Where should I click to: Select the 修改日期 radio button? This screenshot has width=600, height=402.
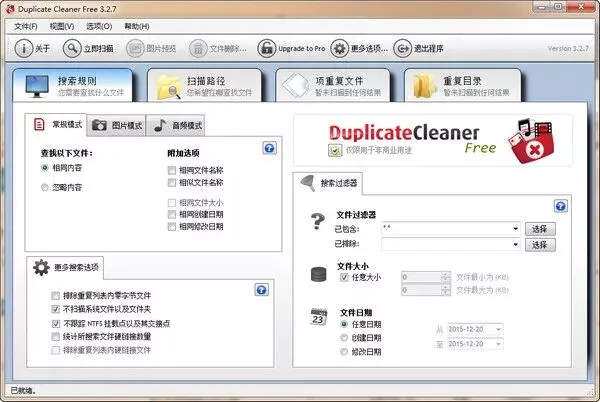[x=344, y=352]
